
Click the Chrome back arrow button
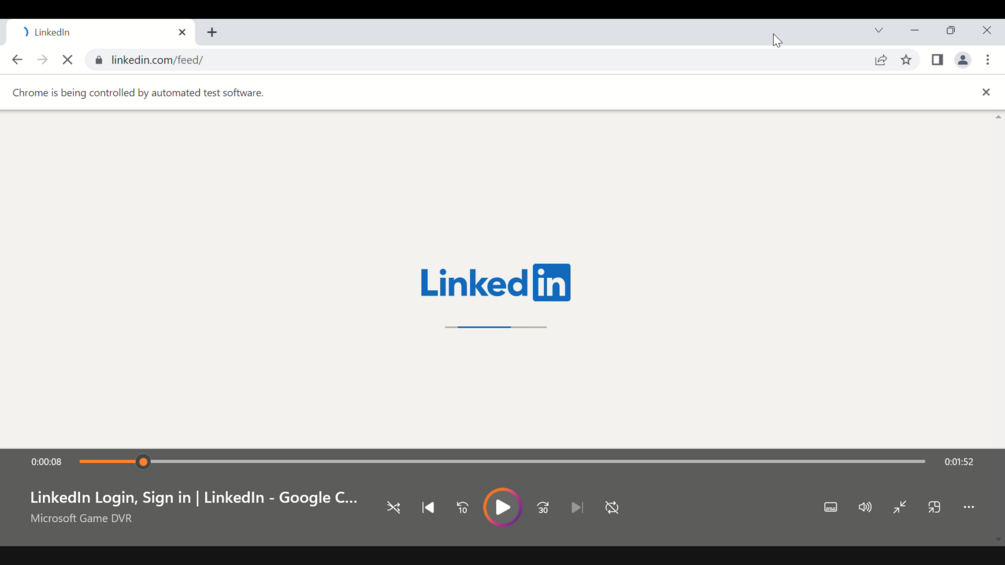17,60
